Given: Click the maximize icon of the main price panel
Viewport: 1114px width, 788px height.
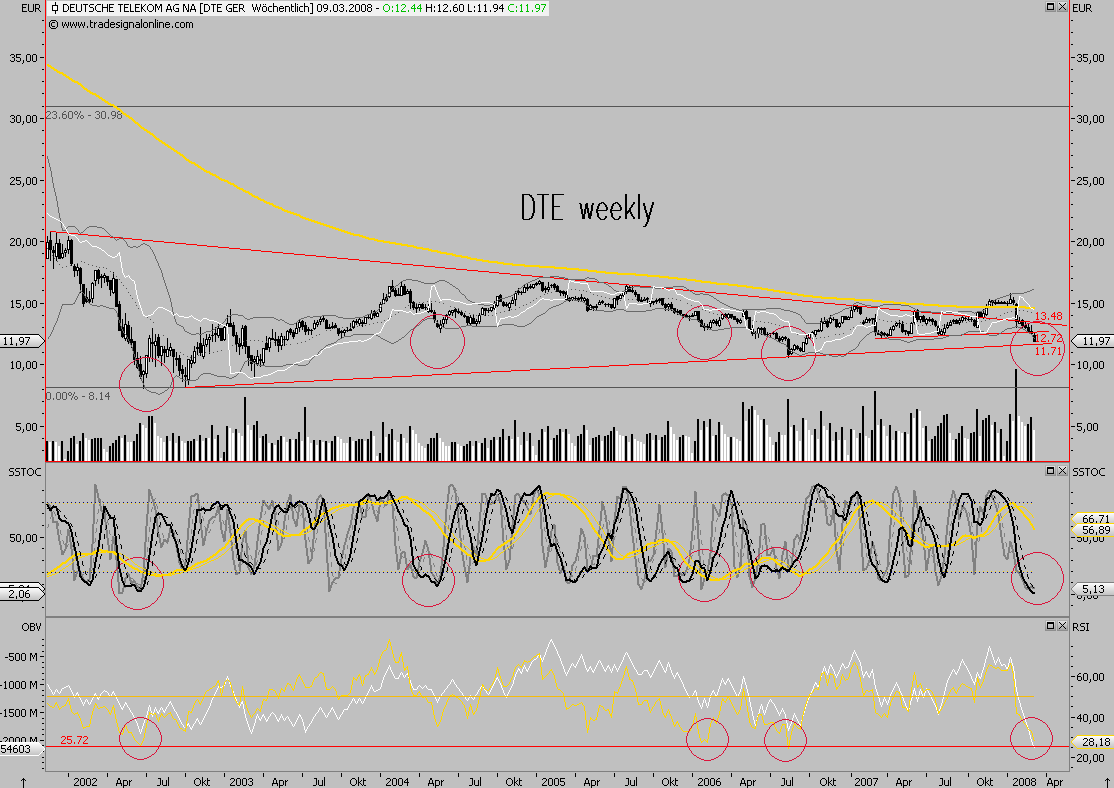Looking at the screenshot, I should [x=1050, y=7].
